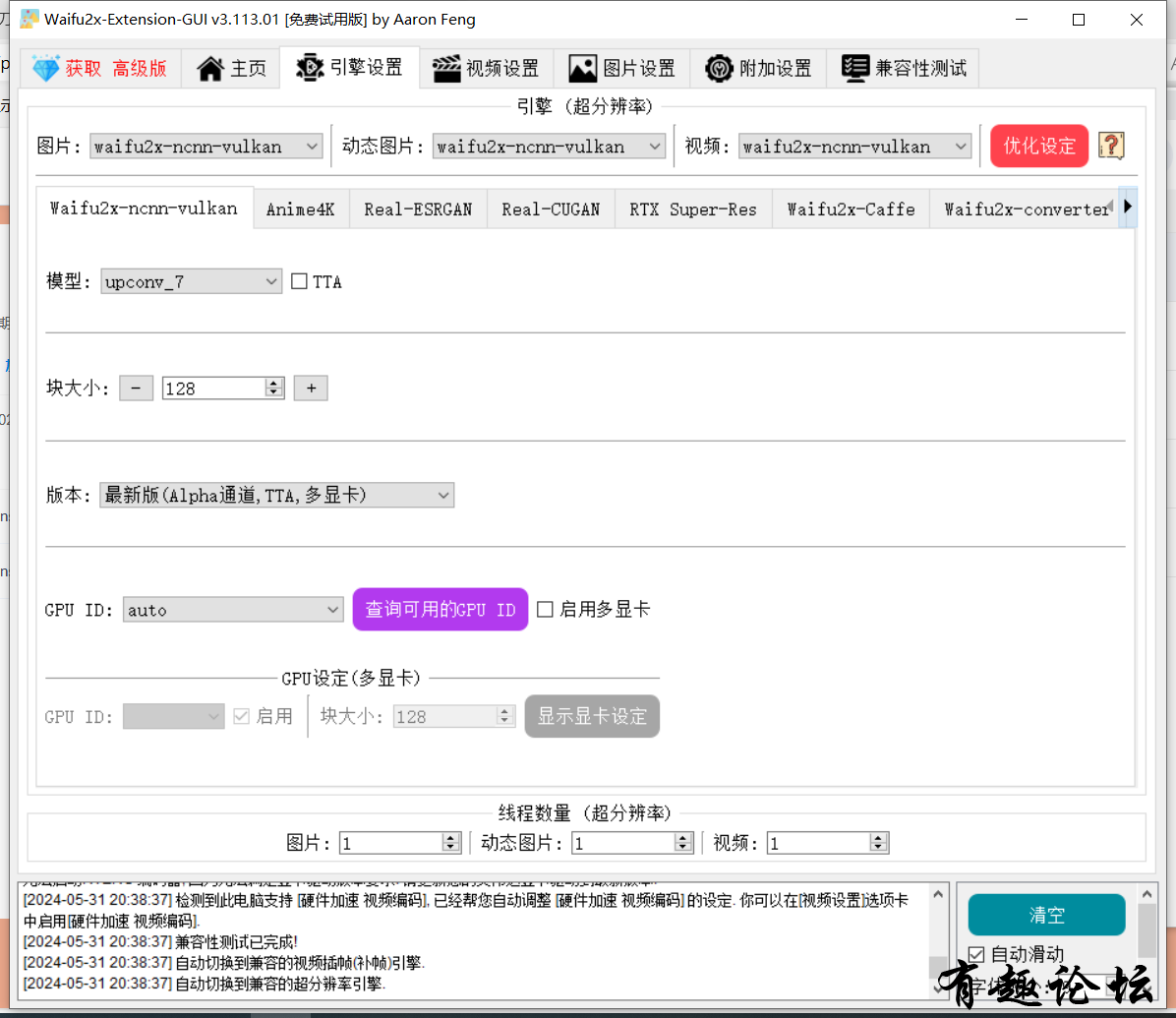Open the 获取高级版 premium tab
Screen dimensions: 1176x1018
pyautogui.click(x=100, y=68)
